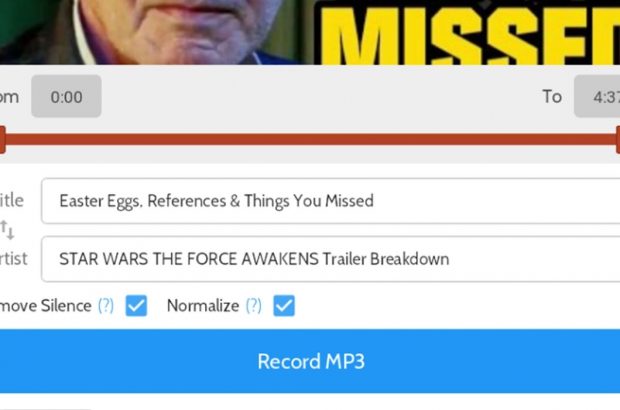The image size is (620, 410).
Task: Start recording with the Record MP3 button
Action: click(x=310, y=361)
